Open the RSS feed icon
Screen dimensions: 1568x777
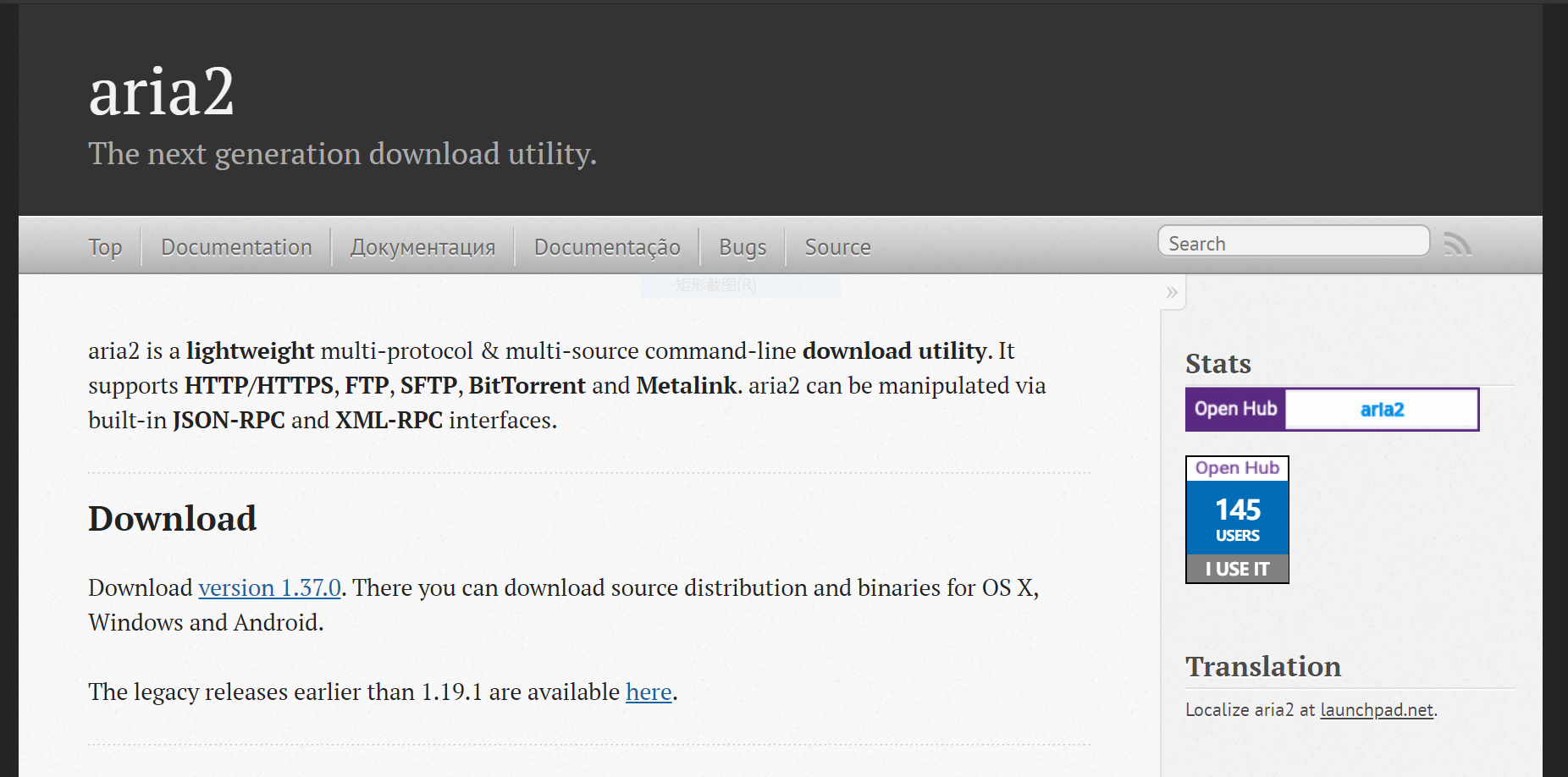point(1457,244)
